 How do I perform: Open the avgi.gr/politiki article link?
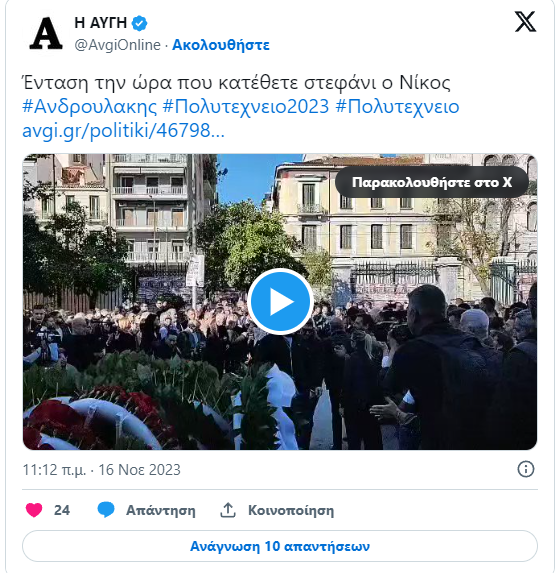point(123,130)
